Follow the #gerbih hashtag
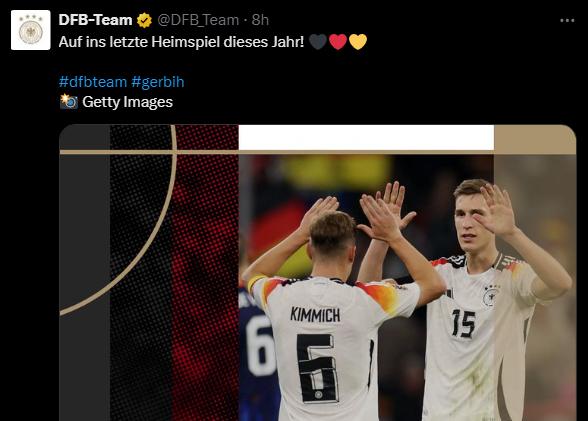This screenshot has height=421, width=588. (x=158, y=82)
